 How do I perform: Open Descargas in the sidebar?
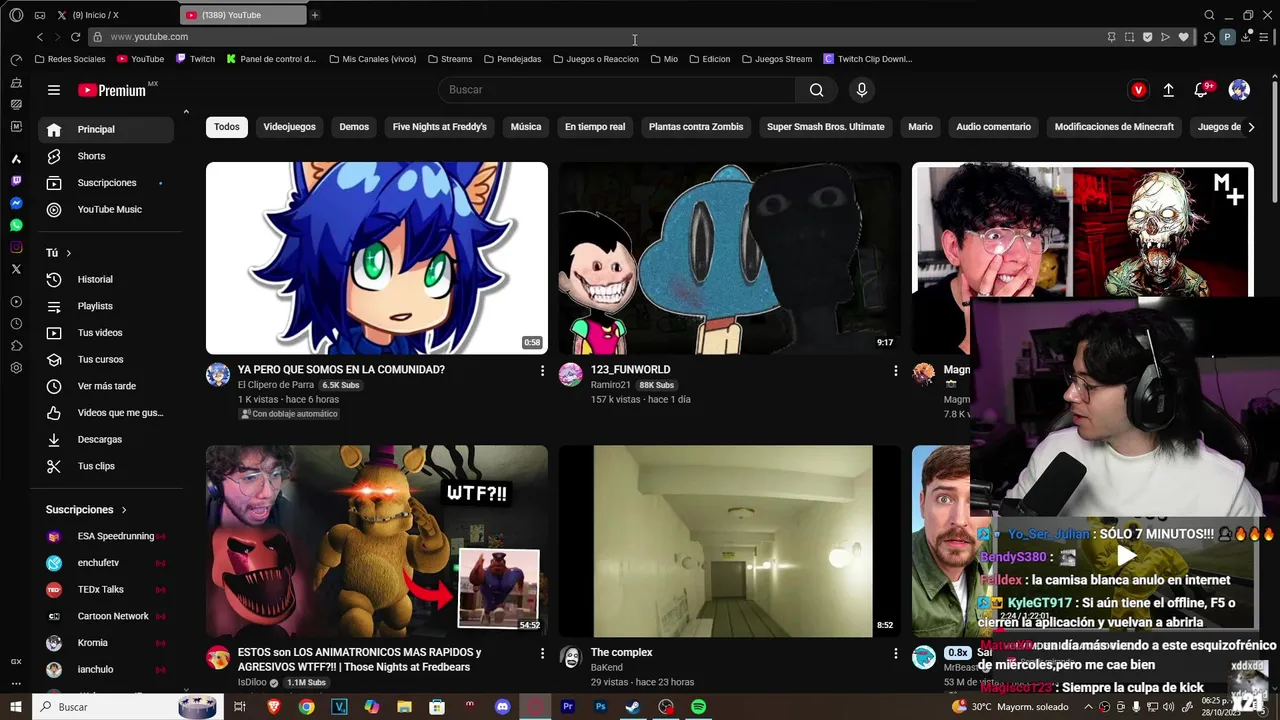tap(106, 440)
